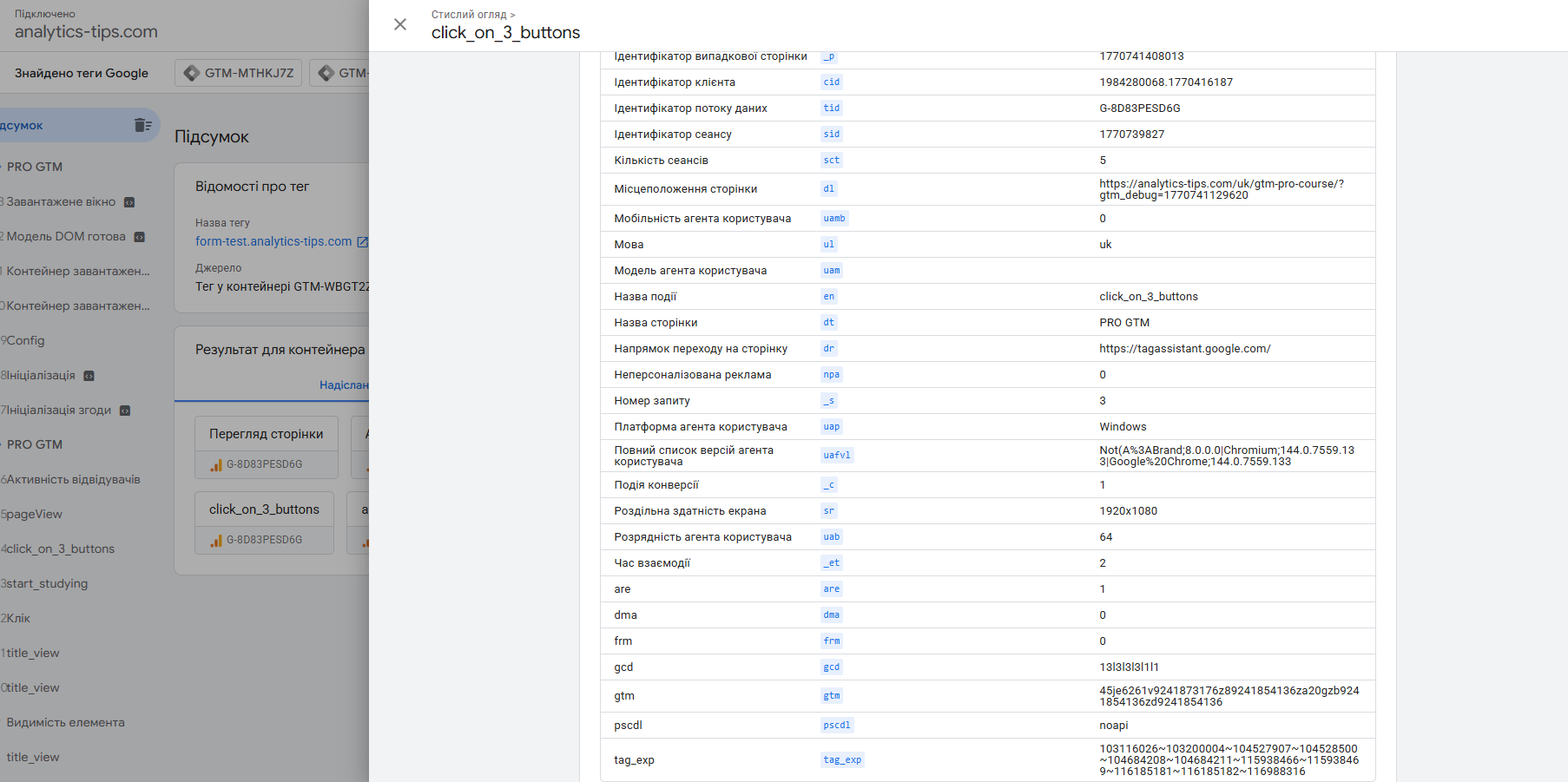Select the Config event in the sidebar
The width and height of the screenshot is (1568, 782).
[25, 340]
